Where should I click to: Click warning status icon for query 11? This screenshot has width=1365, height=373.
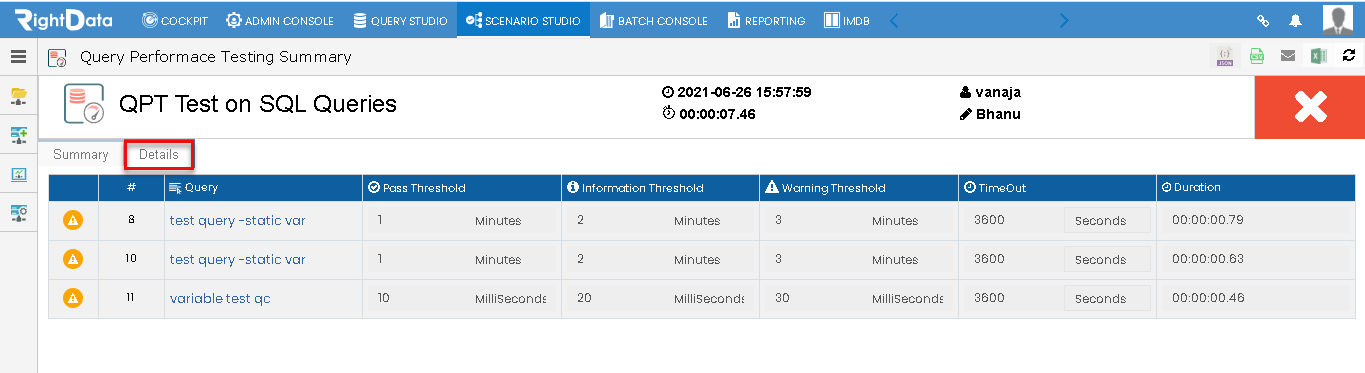(73, 298)
